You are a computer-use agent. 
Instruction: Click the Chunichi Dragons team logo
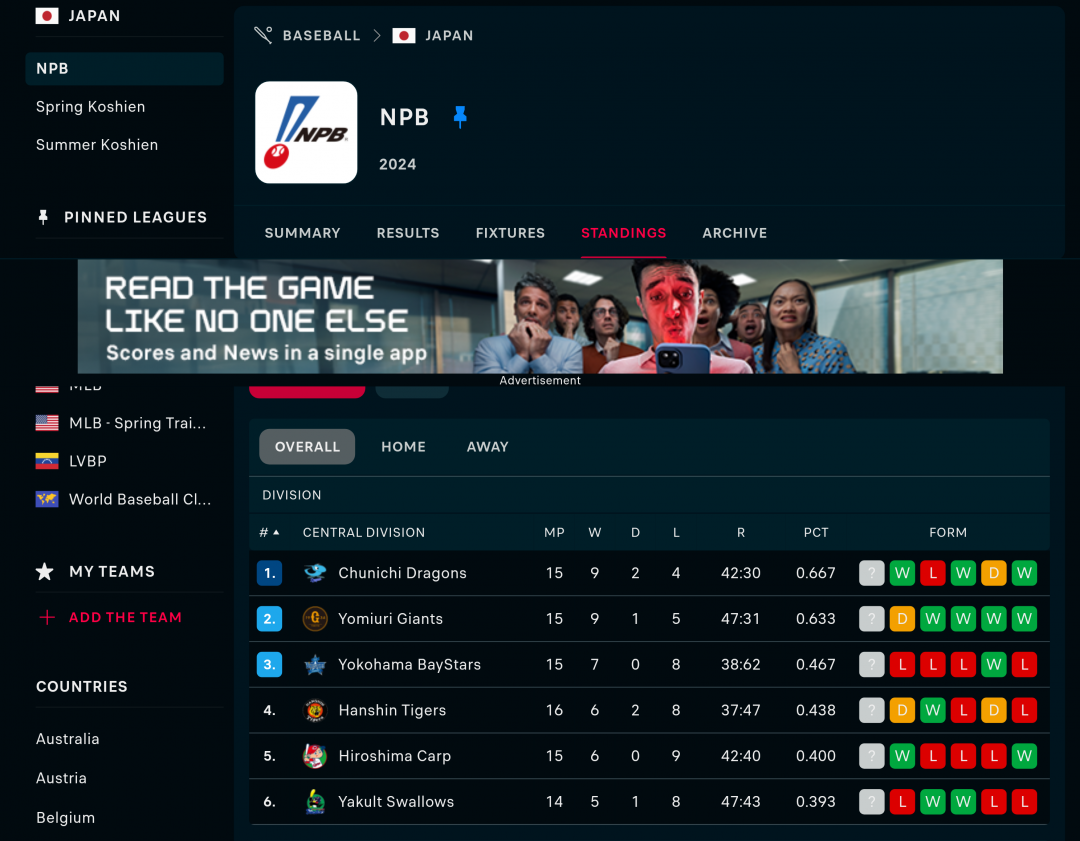pyautogui.click(x=315, y=573)
